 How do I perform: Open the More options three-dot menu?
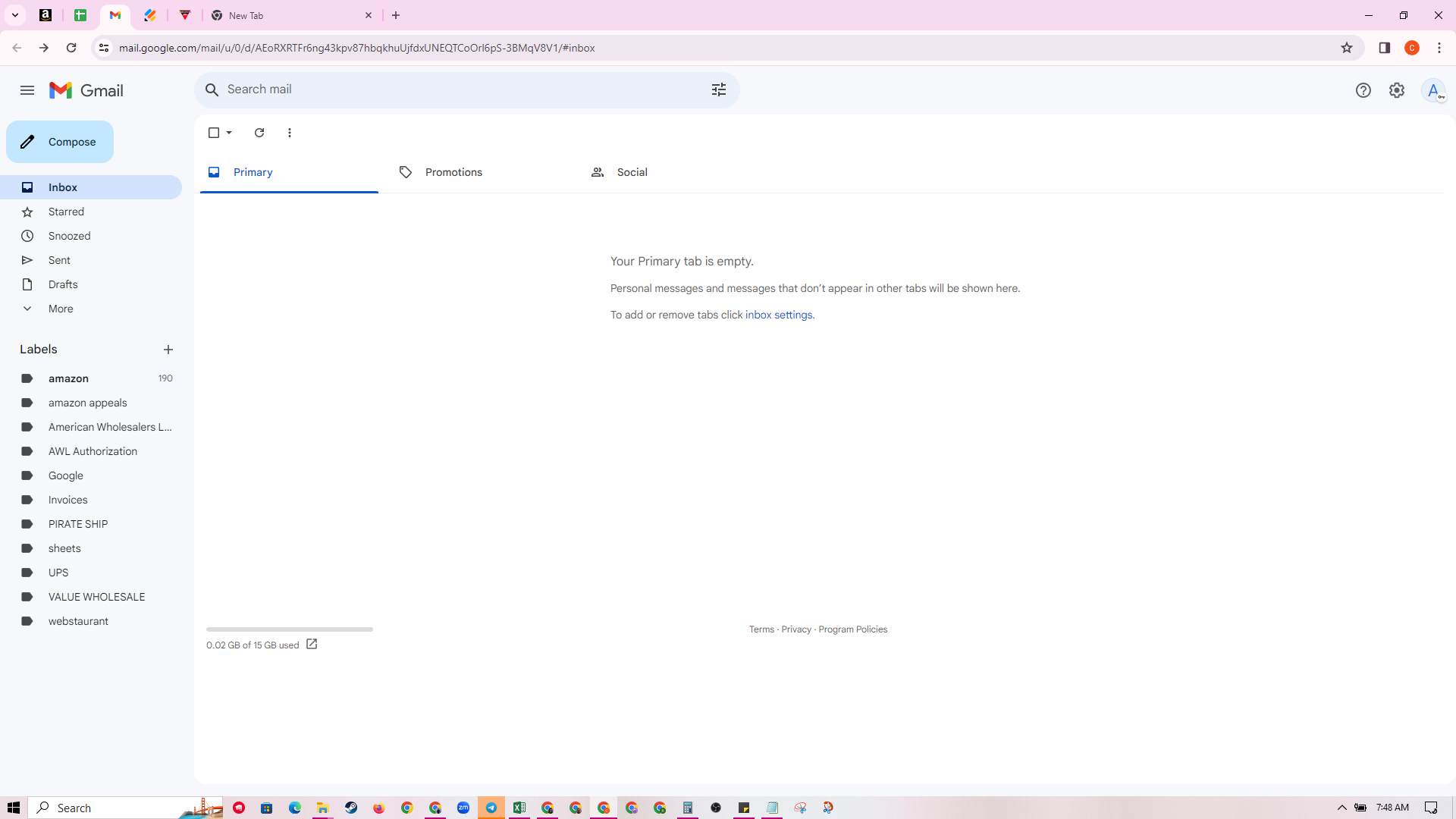coord(290,133)
